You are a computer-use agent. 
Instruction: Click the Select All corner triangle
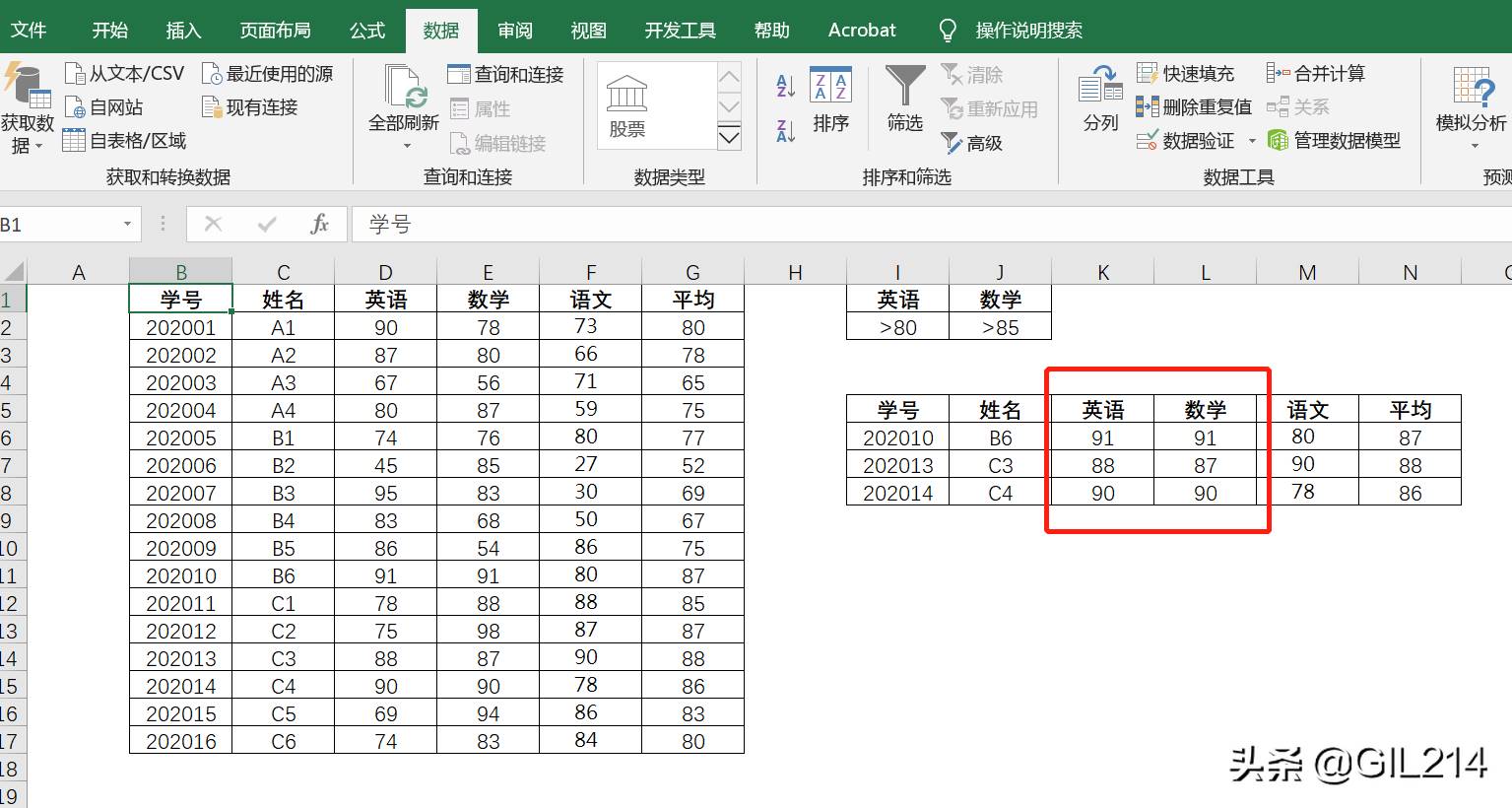pyautogui.click(x=13, y=271)
